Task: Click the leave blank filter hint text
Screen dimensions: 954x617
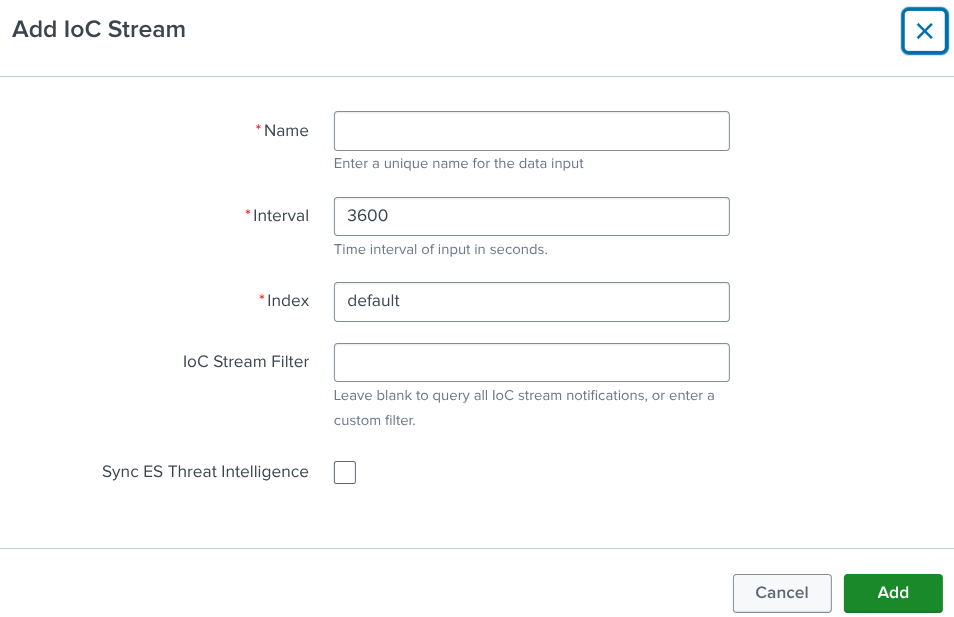Action: pos(523,396)
